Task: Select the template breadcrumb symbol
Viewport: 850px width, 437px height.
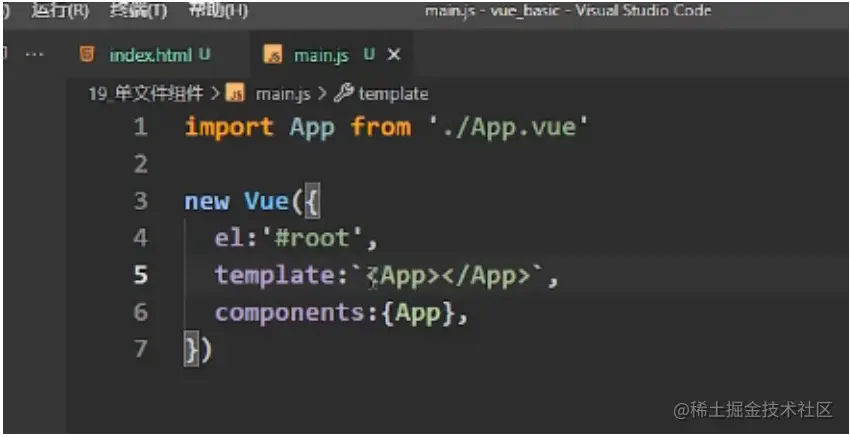Action: tap(394, 94)
